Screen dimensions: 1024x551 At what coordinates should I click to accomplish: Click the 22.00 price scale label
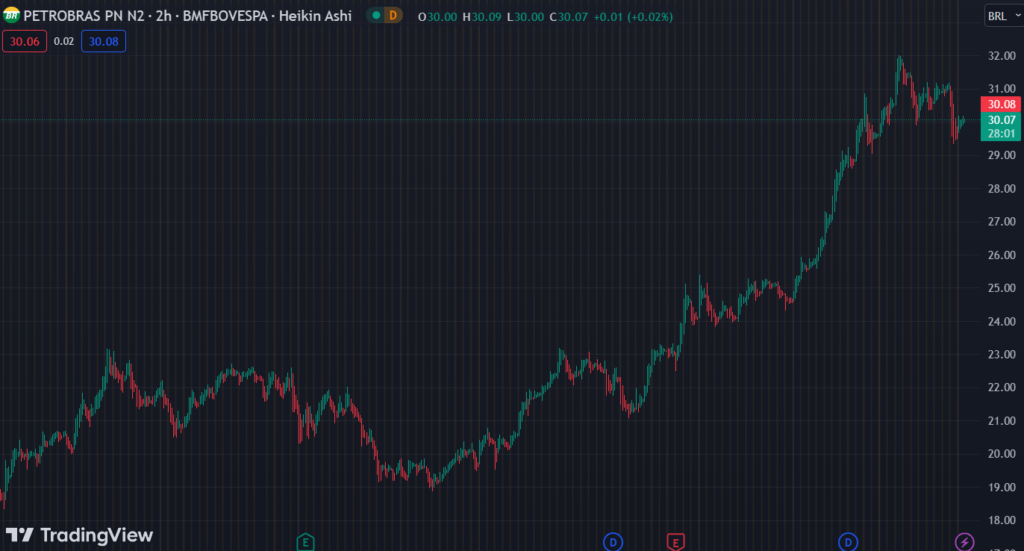click(1002, 387)
